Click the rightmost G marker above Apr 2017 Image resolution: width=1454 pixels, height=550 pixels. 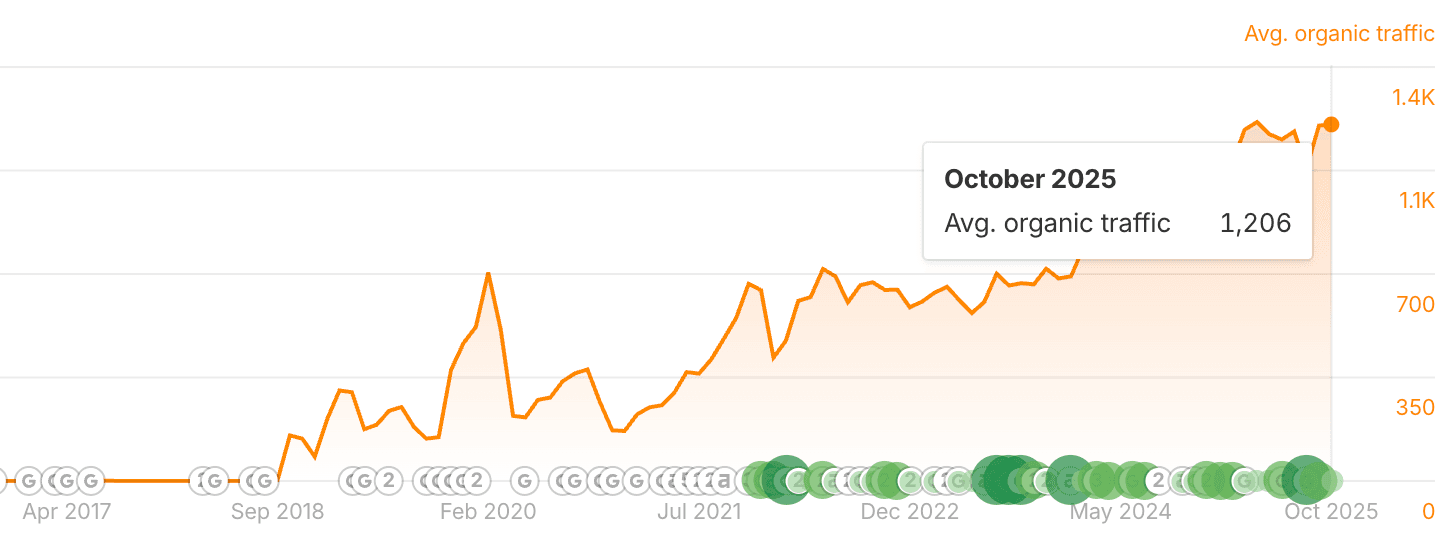point(91,481)
